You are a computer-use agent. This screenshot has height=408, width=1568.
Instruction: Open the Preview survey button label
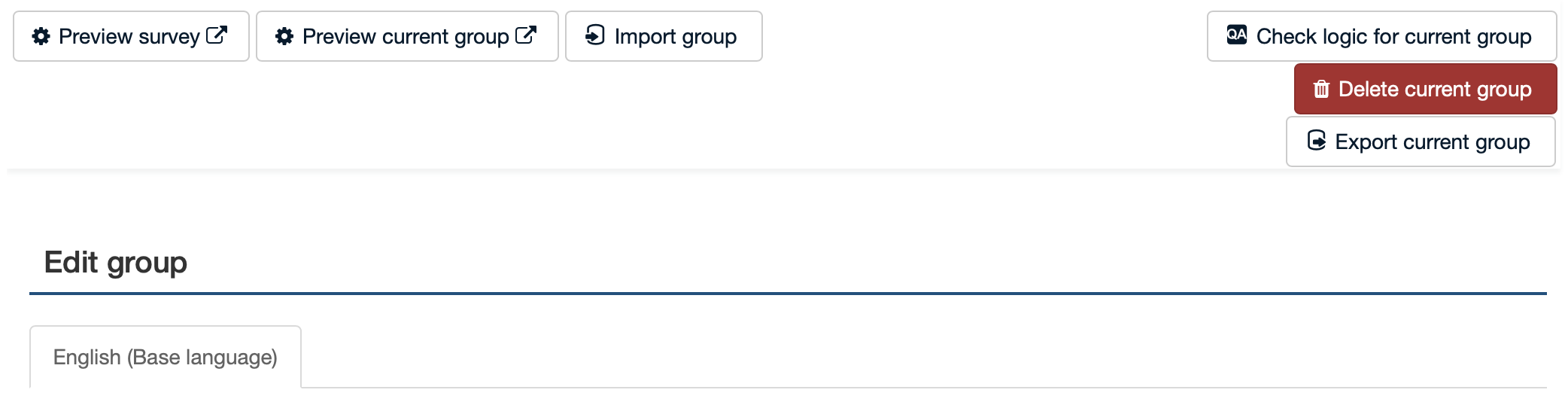129,37
